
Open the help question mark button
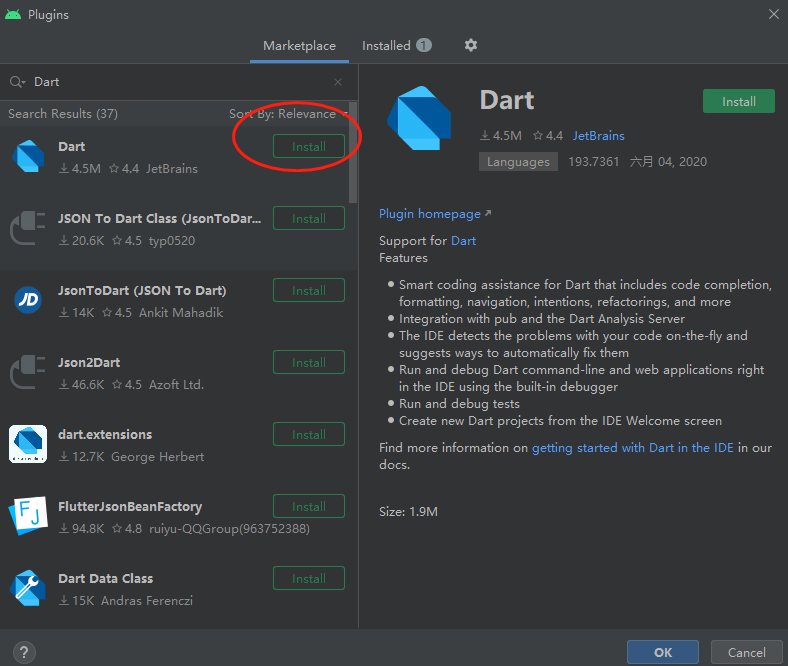click(x=24, y=652)
